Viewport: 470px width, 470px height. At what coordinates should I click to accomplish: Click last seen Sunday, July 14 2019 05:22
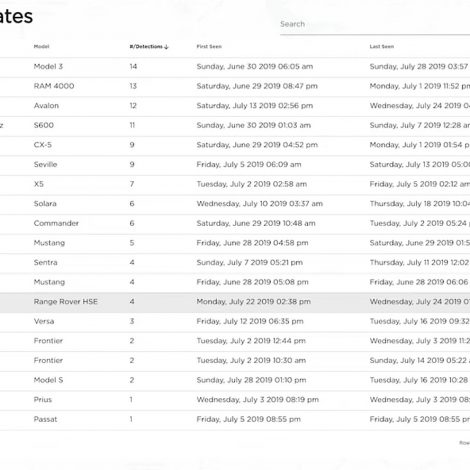point(419,360)
